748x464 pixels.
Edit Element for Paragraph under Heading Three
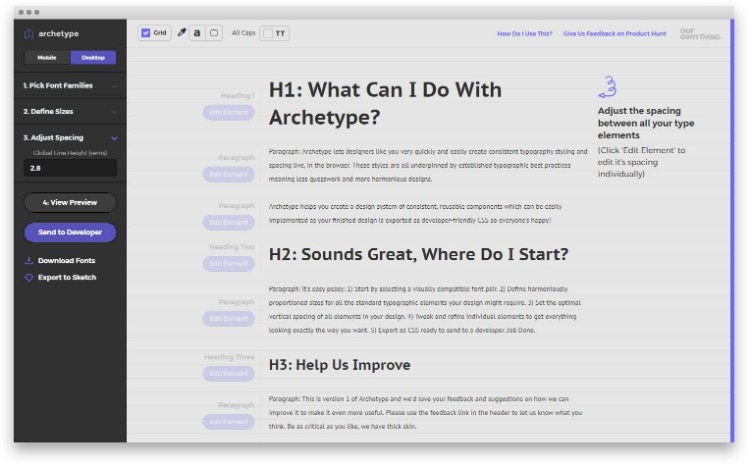click(x=229, y=422)
